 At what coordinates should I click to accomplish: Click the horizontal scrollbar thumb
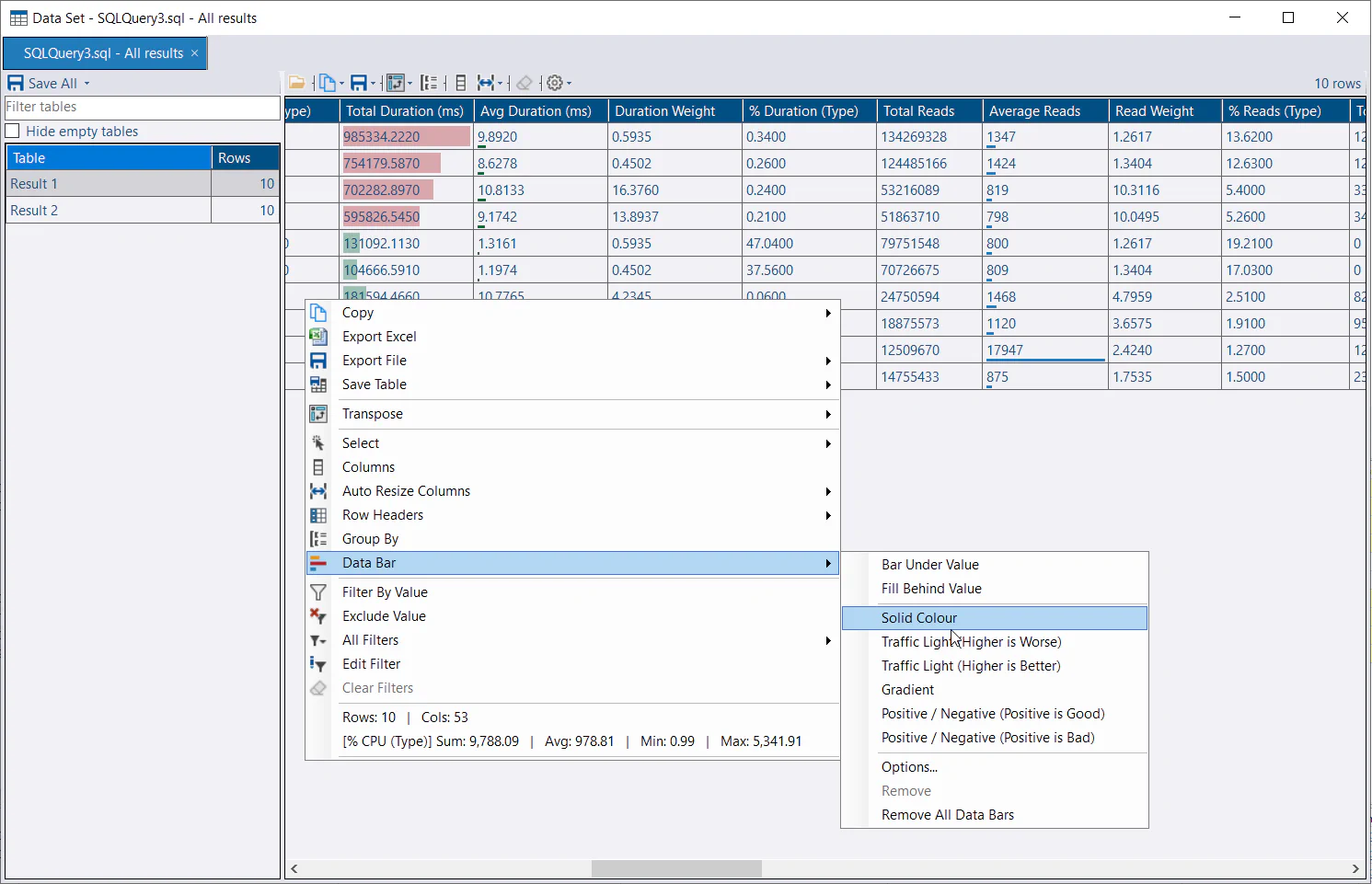coord(676,868)
